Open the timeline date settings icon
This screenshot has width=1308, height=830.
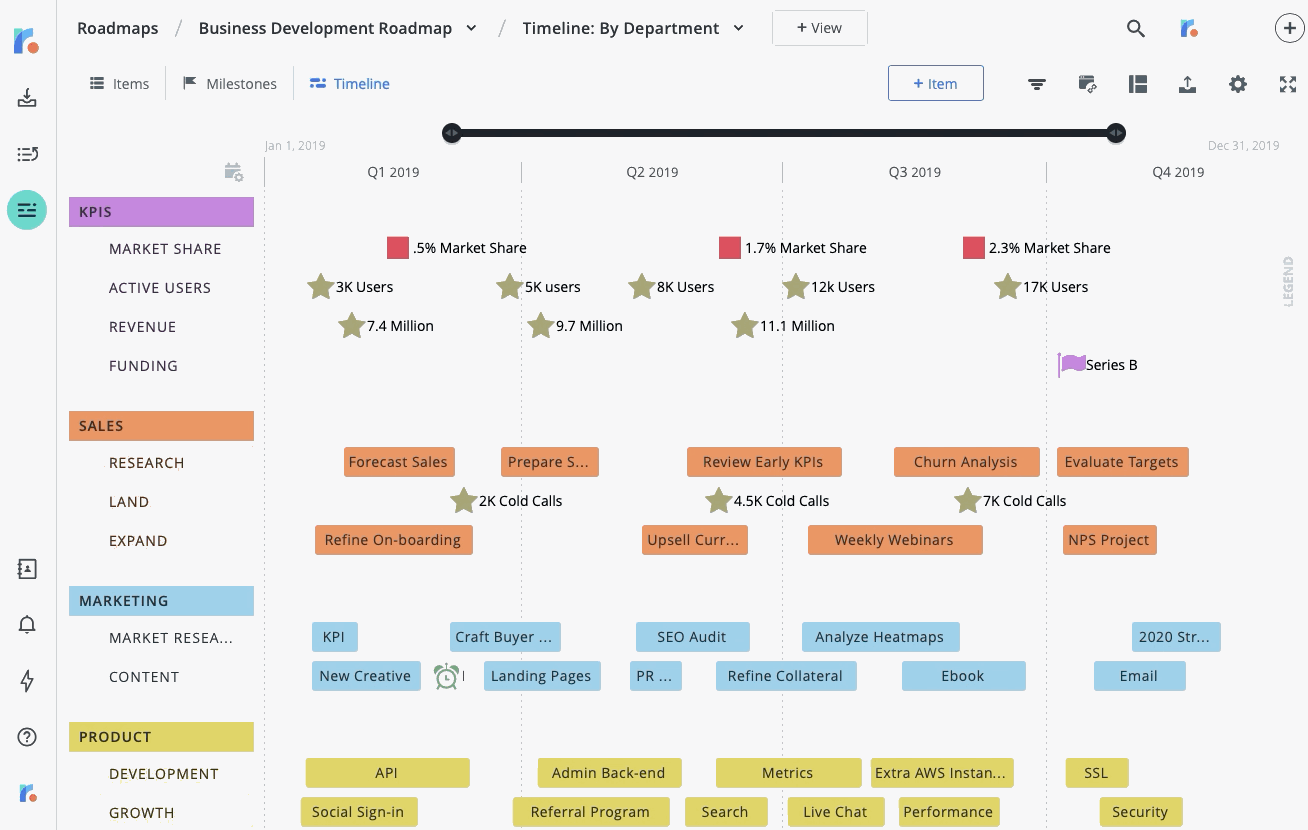click(234, 173)
